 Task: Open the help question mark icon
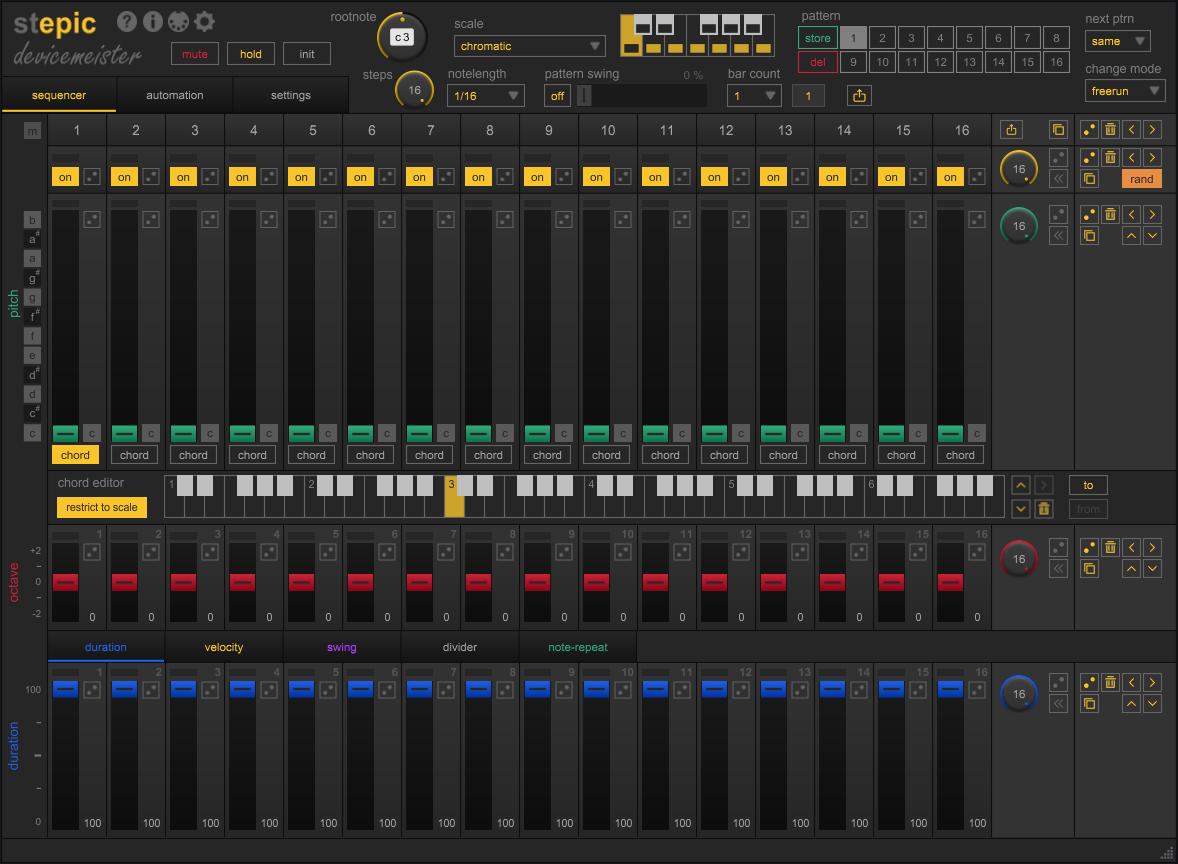point(127,21)
